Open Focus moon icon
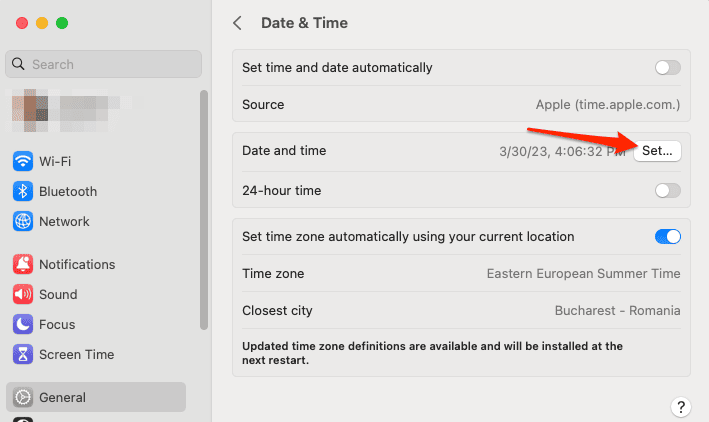Viewport: 709px width, 422px height. (23, 324)
